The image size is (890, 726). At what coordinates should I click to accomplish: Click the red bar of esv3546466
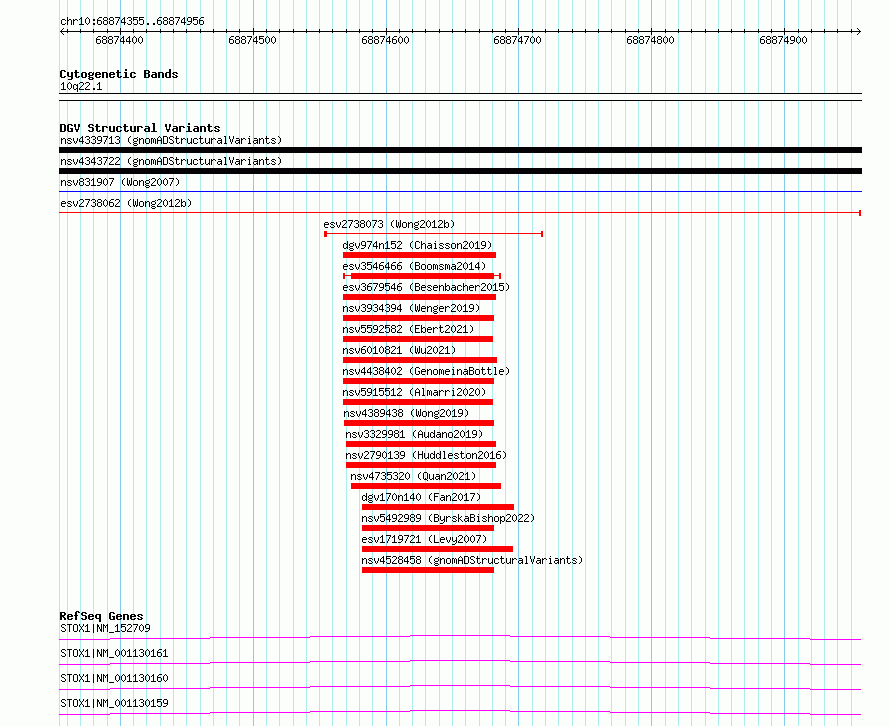[422, 276]
